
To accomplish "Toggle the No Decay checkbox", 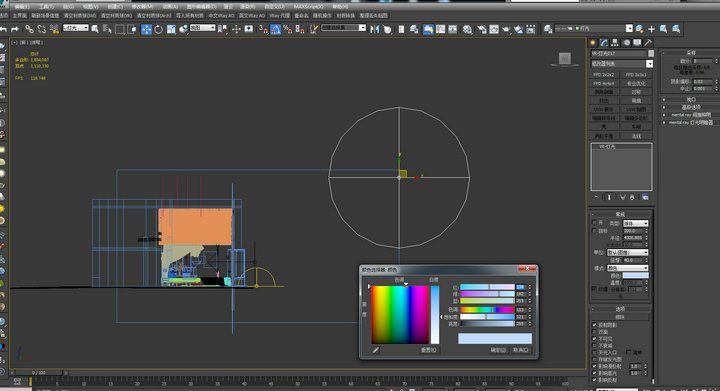I will click(594, 346).
